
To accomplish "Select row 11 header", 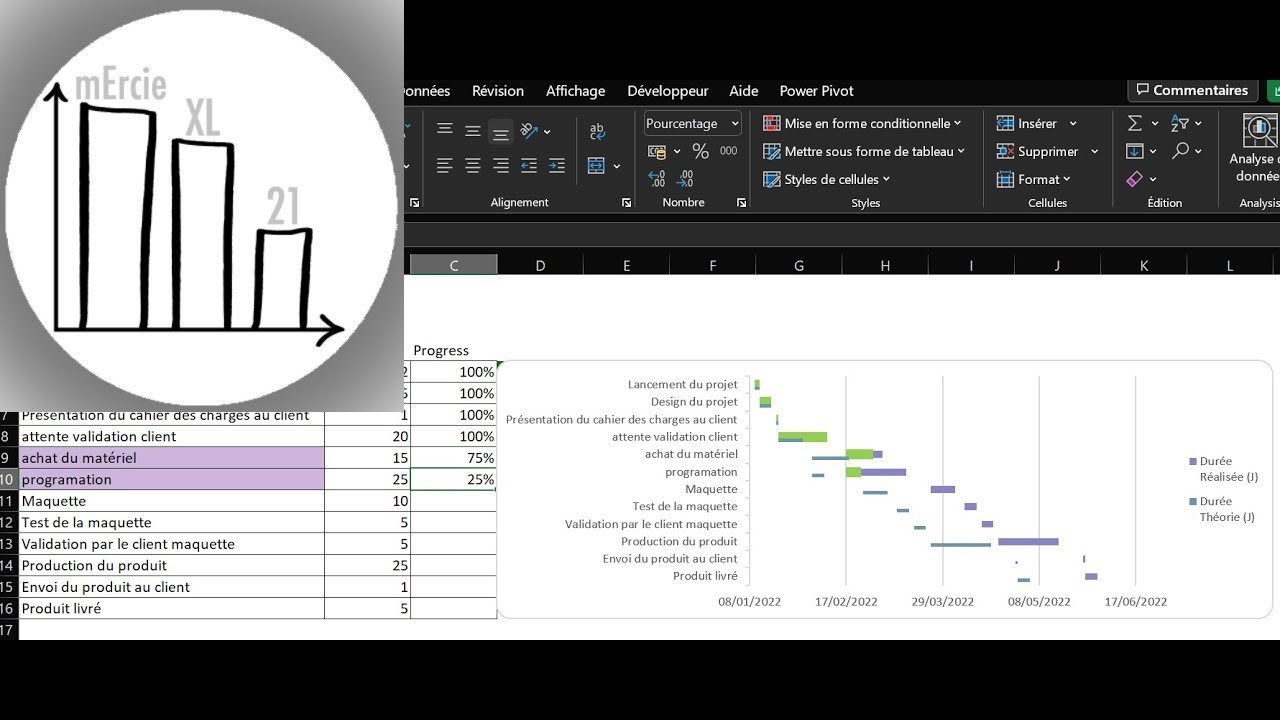I will point(8,501).
